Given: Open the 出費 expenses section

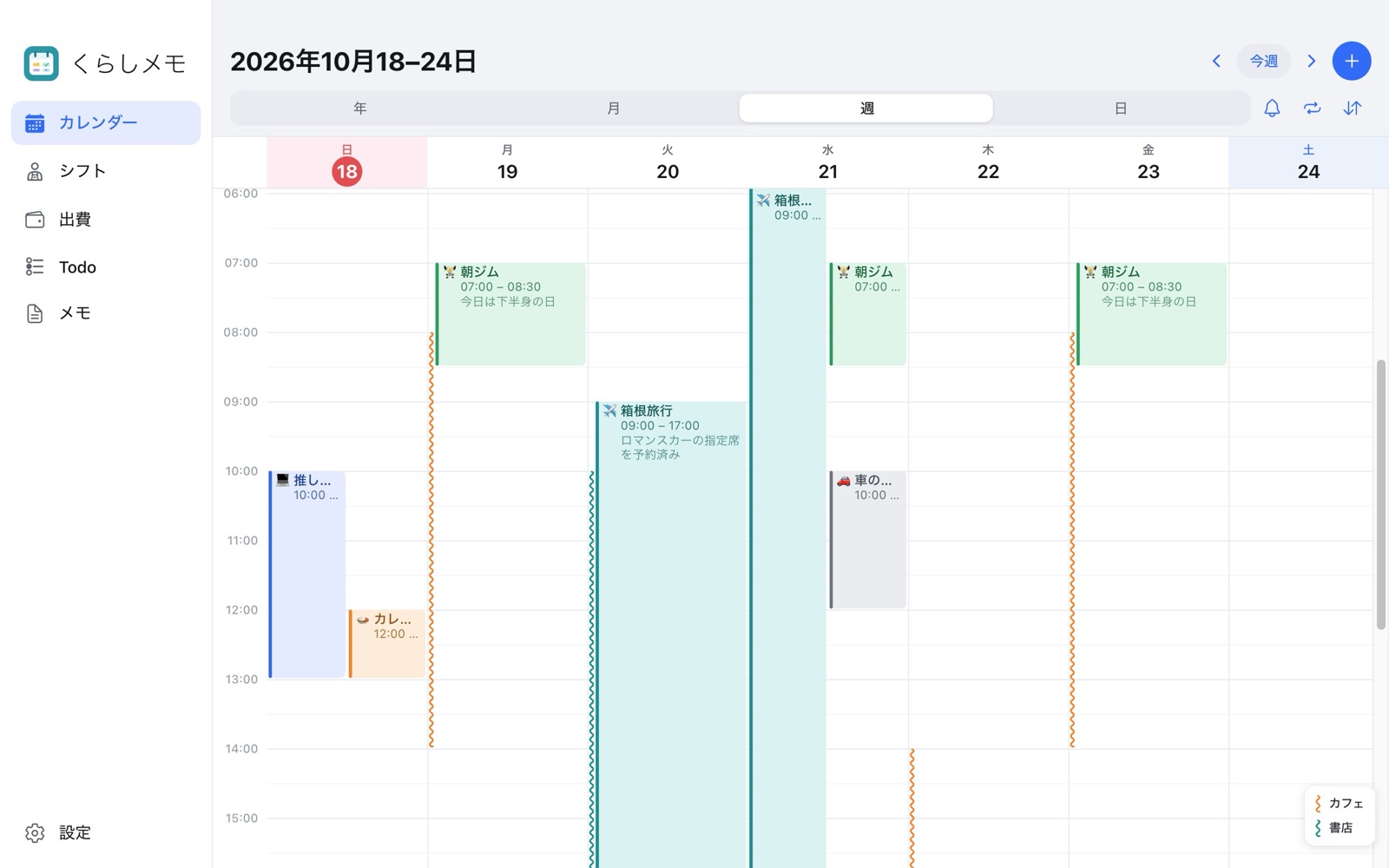Looking at the screenshot, I should 106,220.
